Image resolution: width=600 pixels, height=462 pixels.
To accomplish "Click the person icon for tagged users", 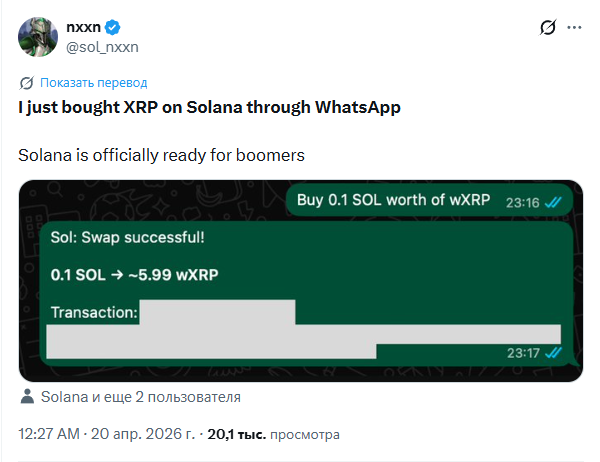I will 27,397.
